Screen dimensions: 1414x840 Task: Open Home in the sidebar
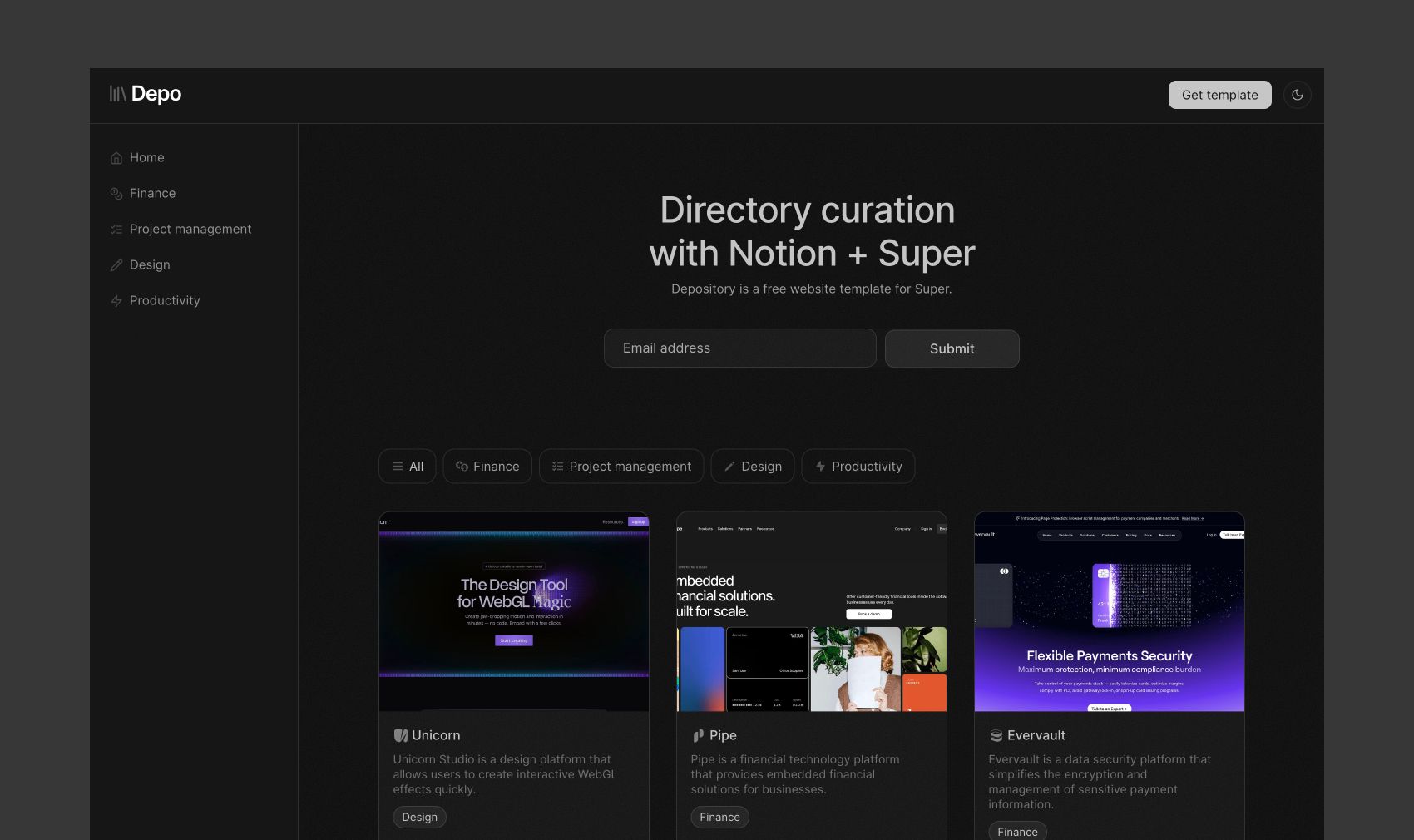click(147, 157)
